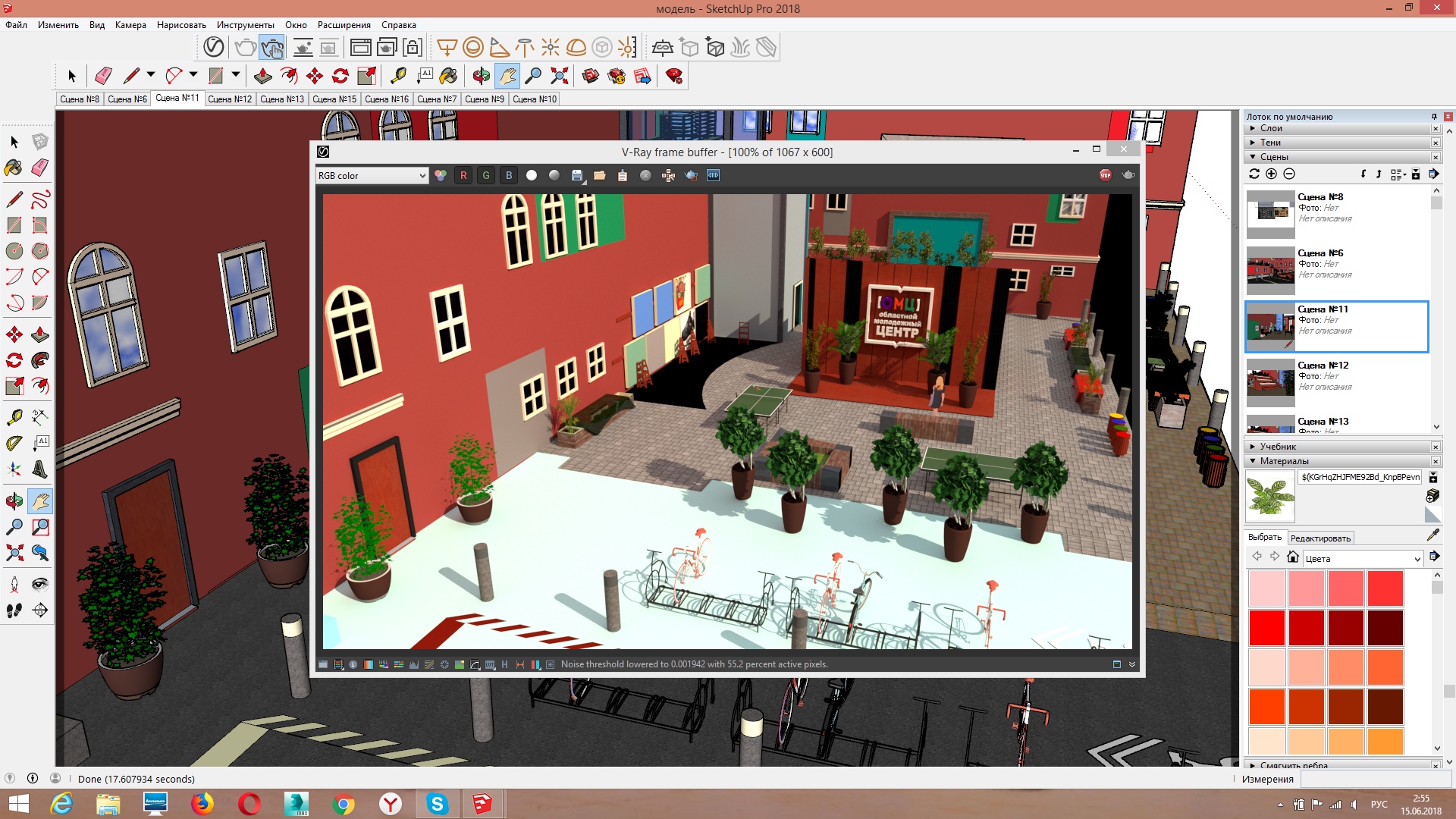Select Сцена №6 thumbnail in scenes list
This screenshot has height=819, width=1456.
[x=1271, y=270]
